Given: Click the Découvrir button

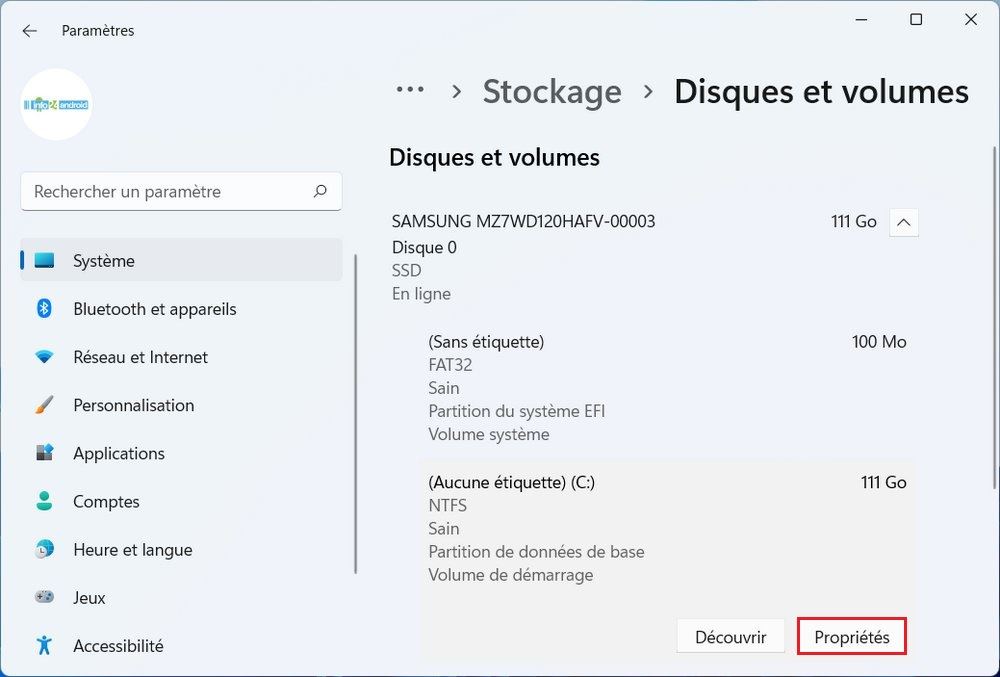Looking at the screenshot, I should click(x=731, y=637).
